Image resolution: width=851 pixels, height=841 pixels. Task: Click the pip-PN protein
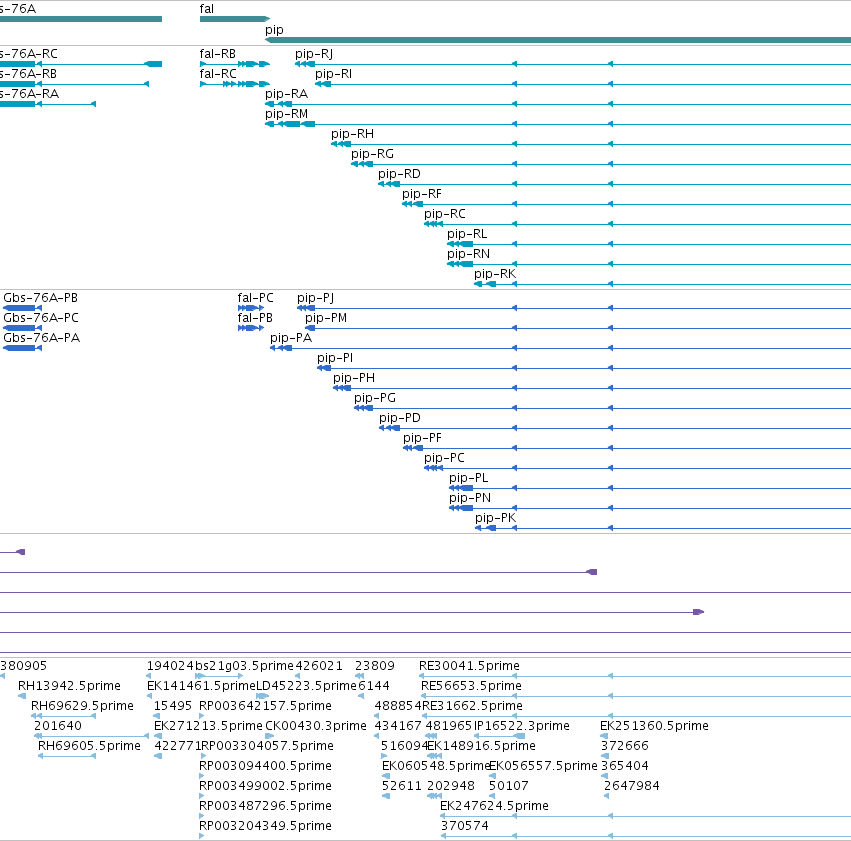(650, 508)
